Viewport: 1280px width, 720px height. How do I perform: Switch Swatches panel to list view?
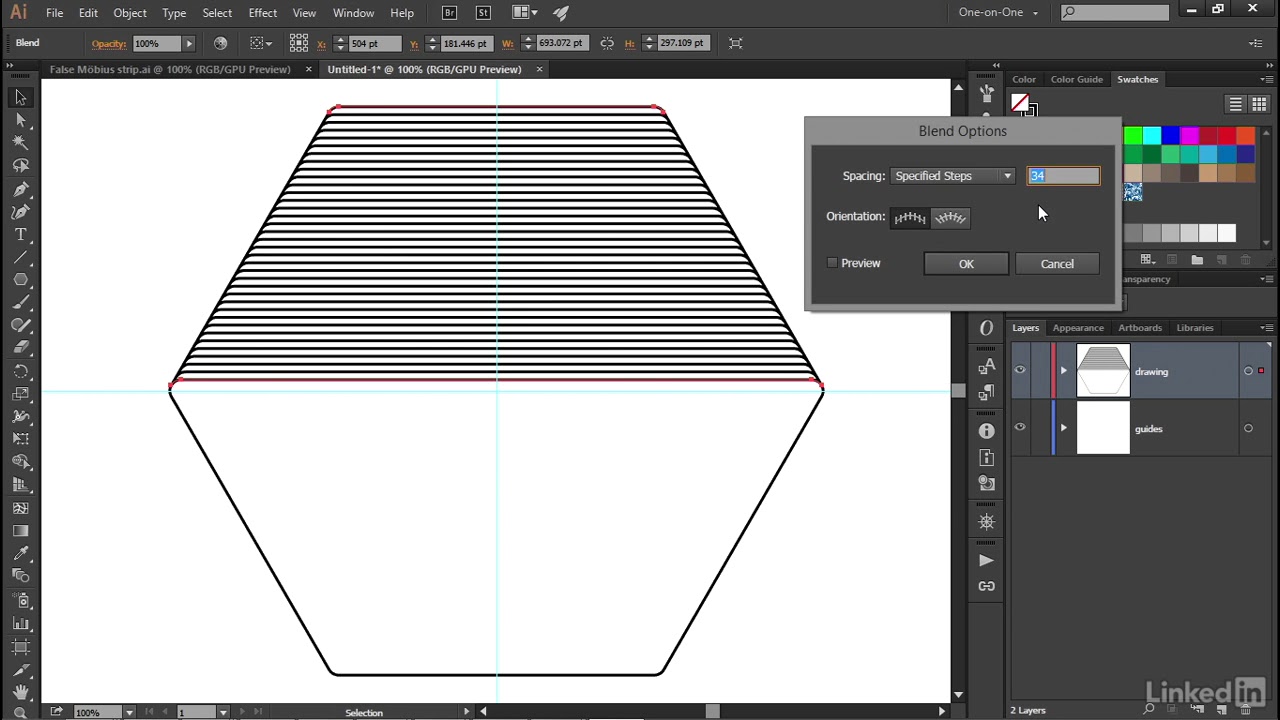pyautogui.click(x=1236, y=104)
